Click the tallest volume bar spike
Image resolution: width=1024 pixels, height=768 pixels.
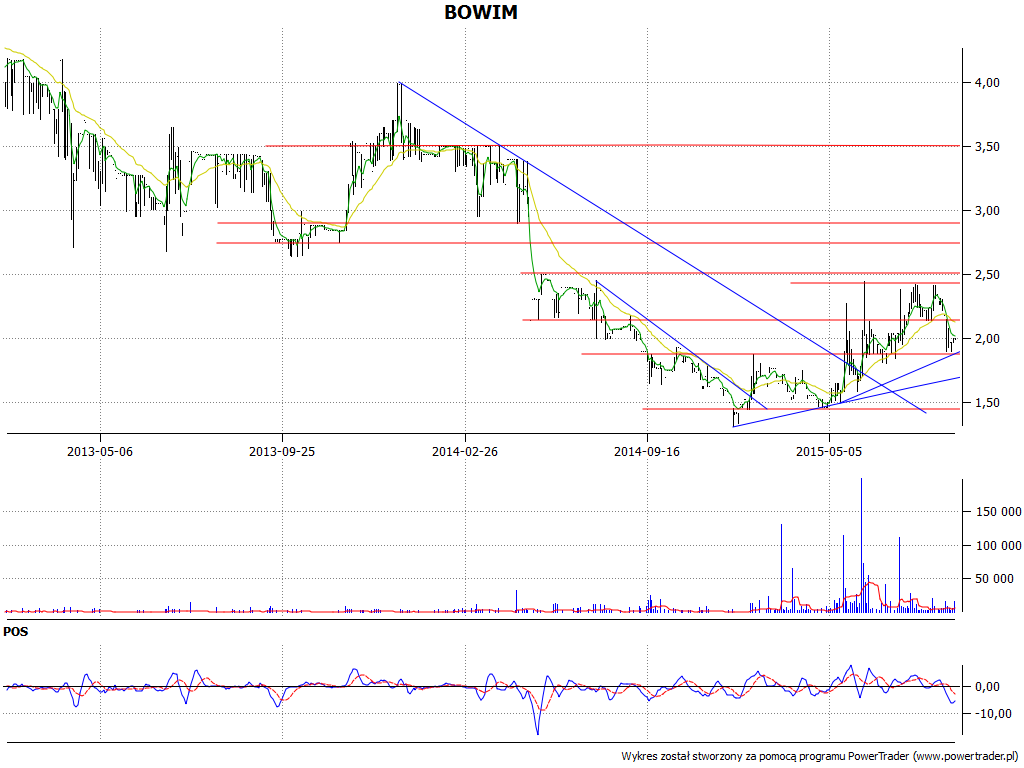pos(861,545)
